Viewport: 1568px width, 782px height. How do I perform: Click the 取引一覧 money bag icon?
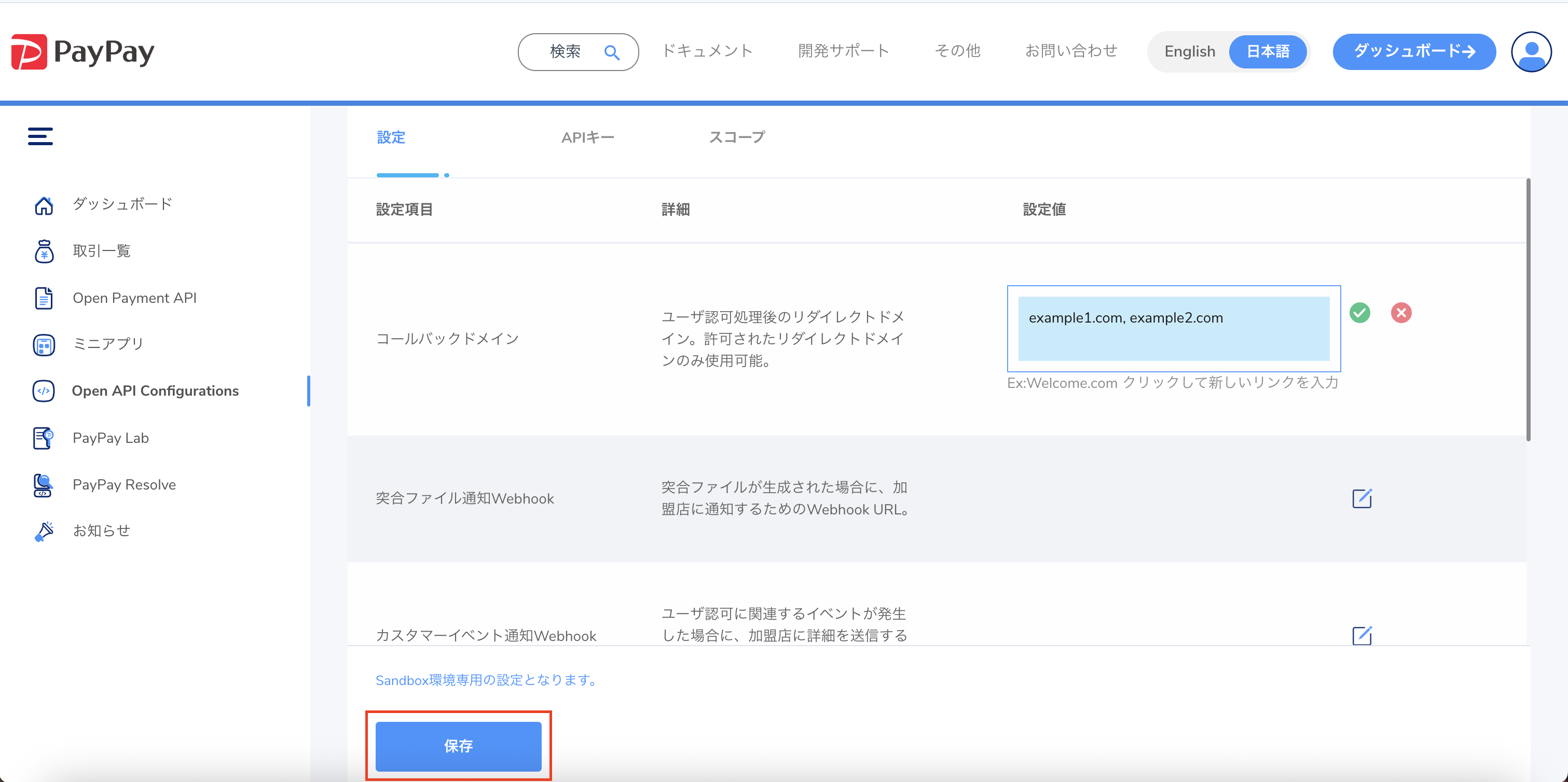44,252
